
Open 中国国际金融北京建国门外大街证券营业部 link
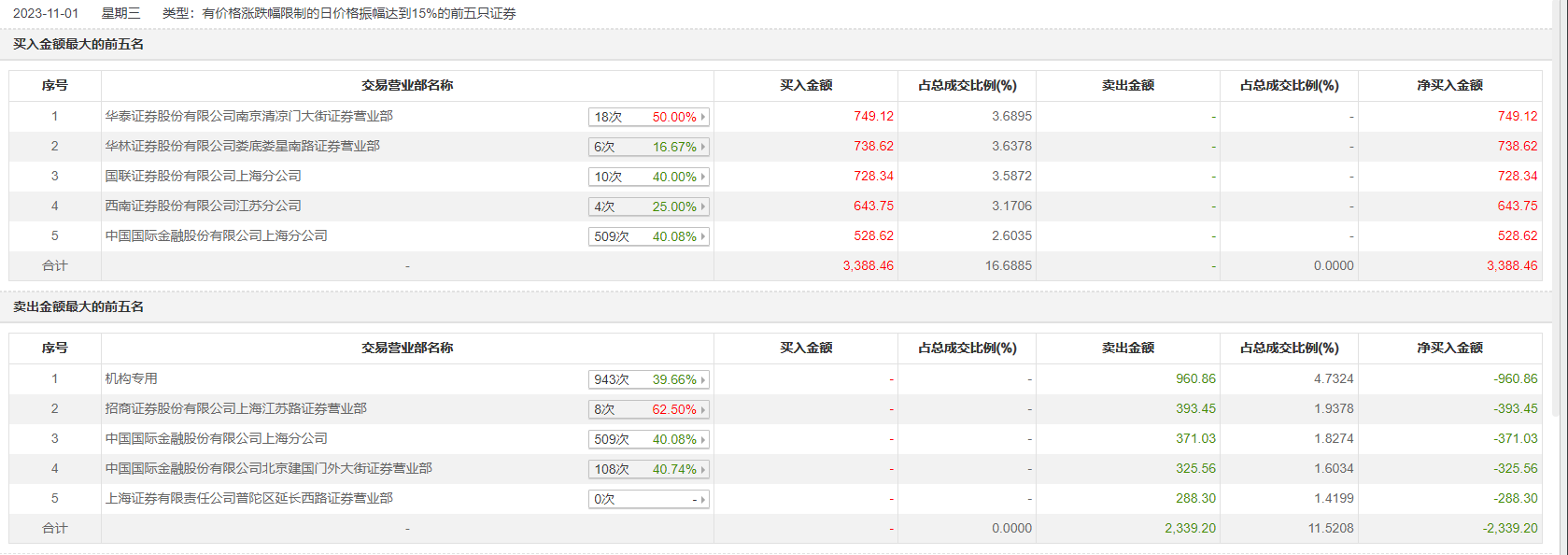268,469
